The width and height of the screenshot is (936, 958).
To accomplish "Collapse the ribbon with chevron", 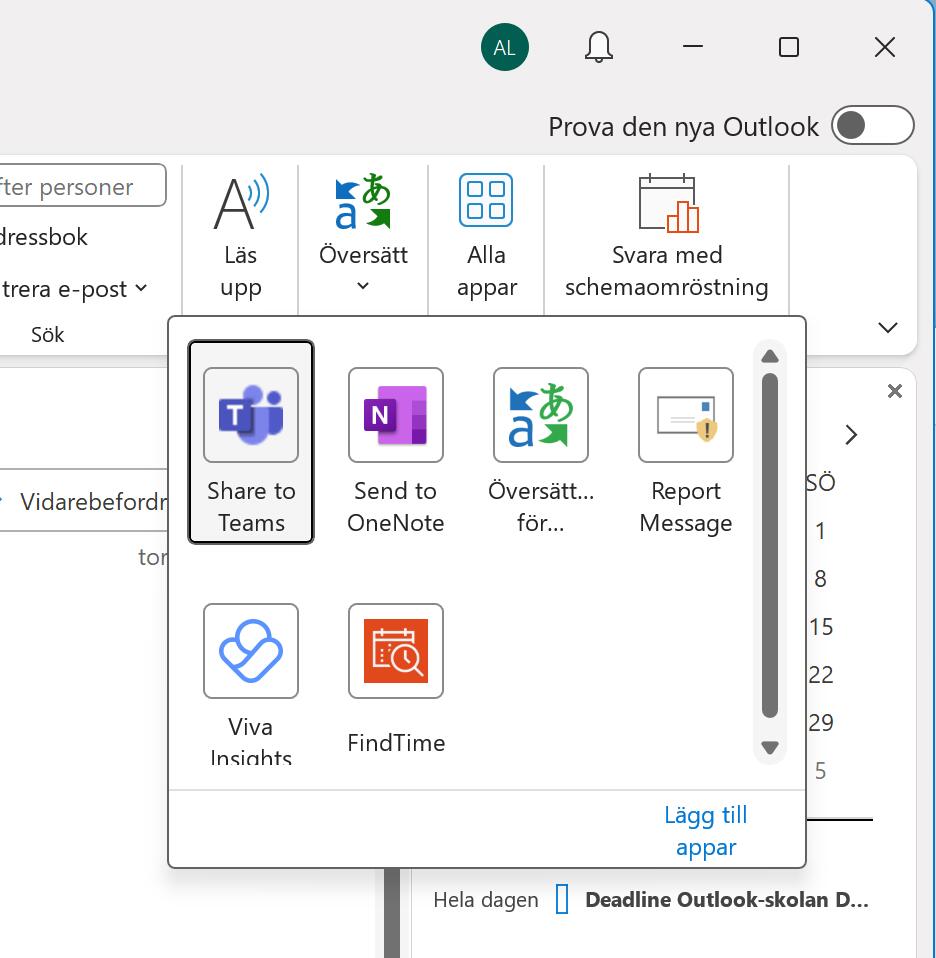I will 887,327.
